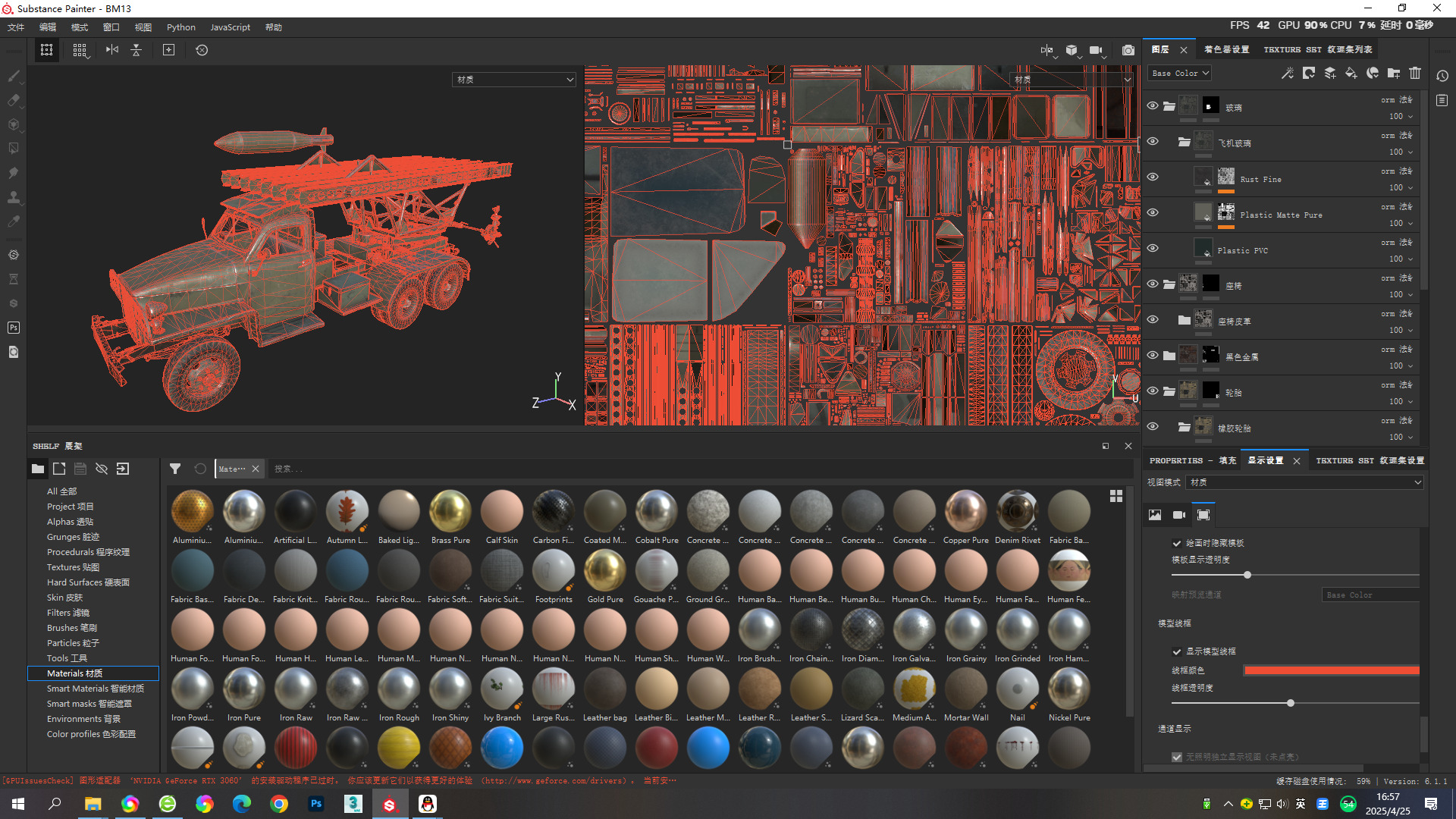The image size is (1456, 819).
Task: Uncheck the show model wireframe checkbox
Action: click(1177, 651)
